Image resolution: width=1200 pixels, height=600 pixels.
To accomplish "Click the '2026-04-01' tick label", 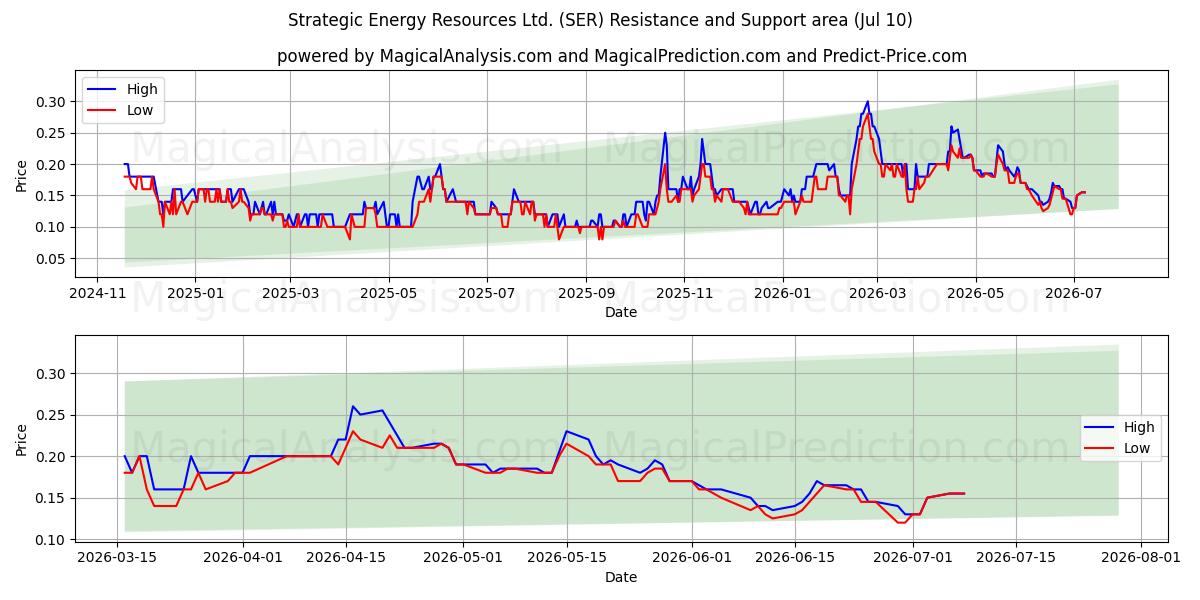I will click(x=244, y=558).
